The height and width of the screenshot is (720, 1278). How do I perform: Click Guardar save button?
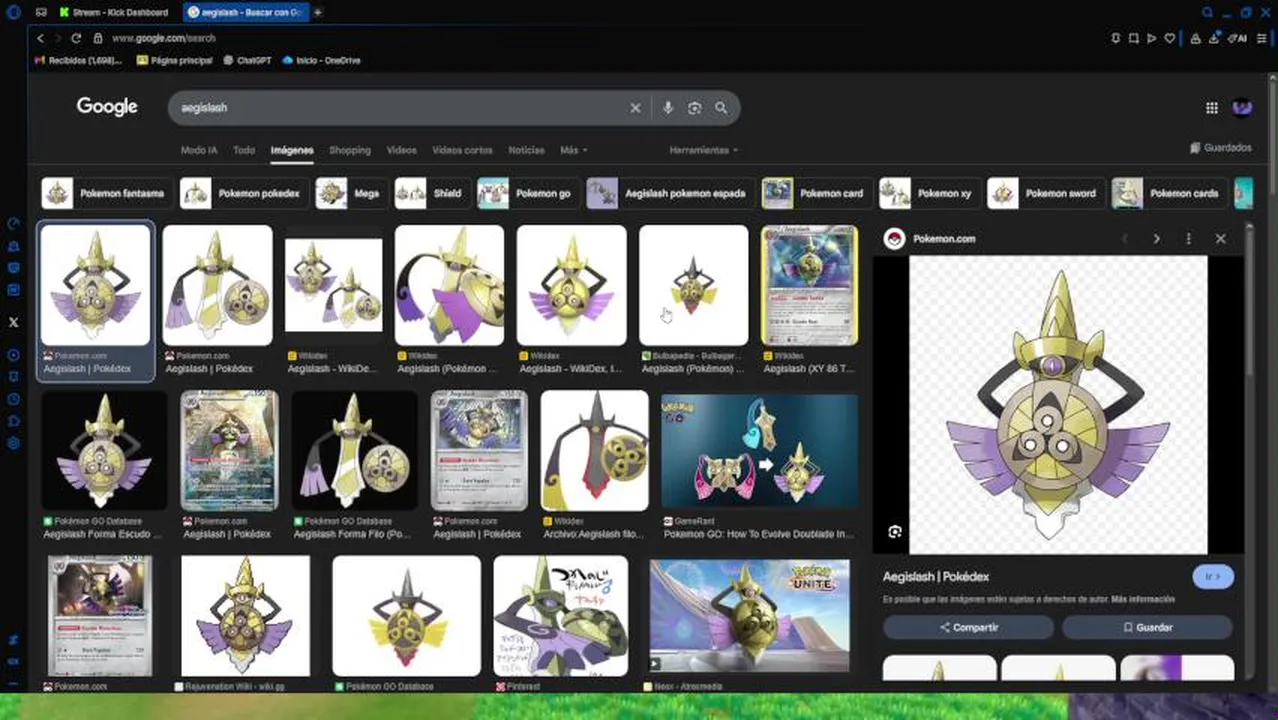coord(1147,628)
